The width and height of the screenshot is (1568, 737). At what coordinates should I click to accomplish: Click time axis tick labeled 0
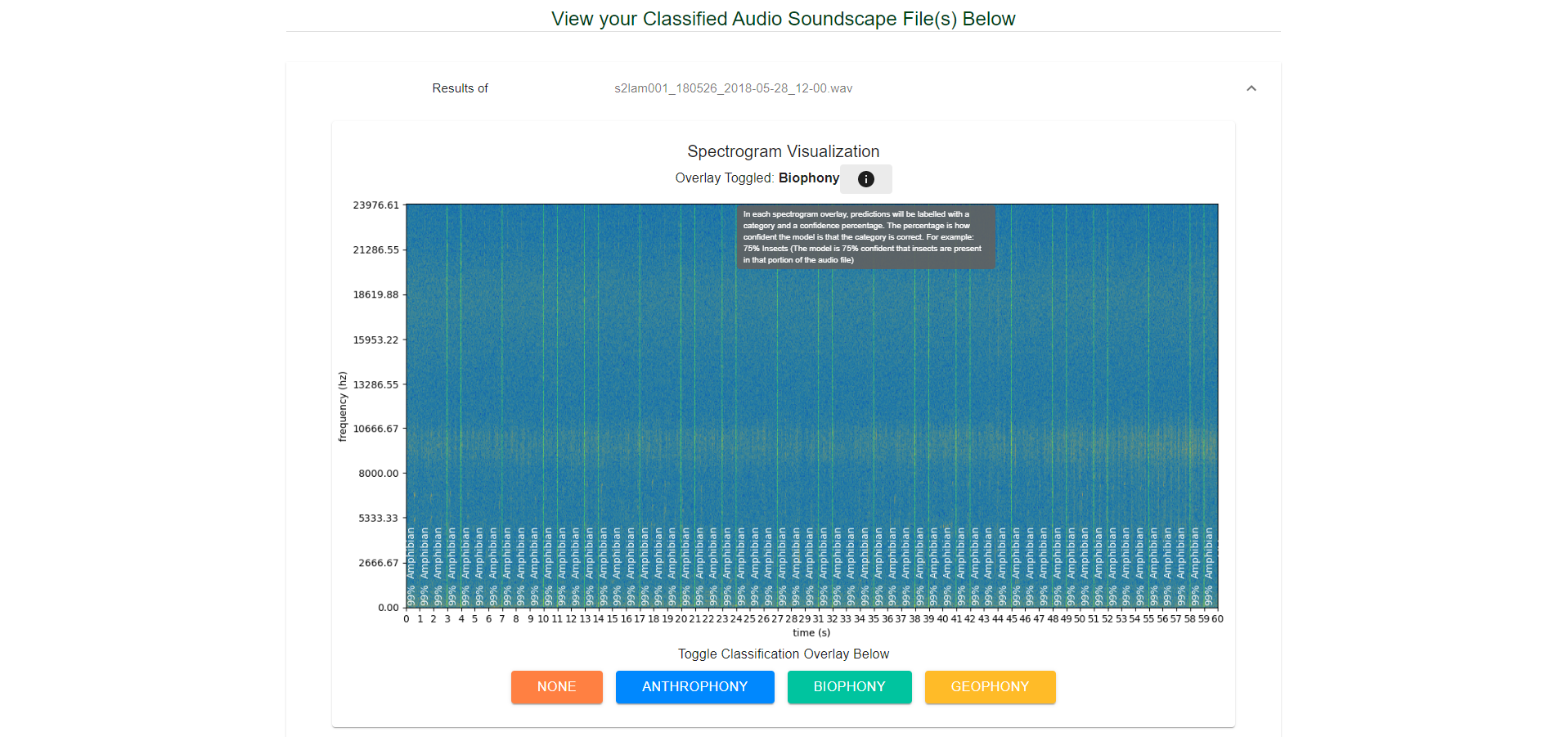point(407,619)
